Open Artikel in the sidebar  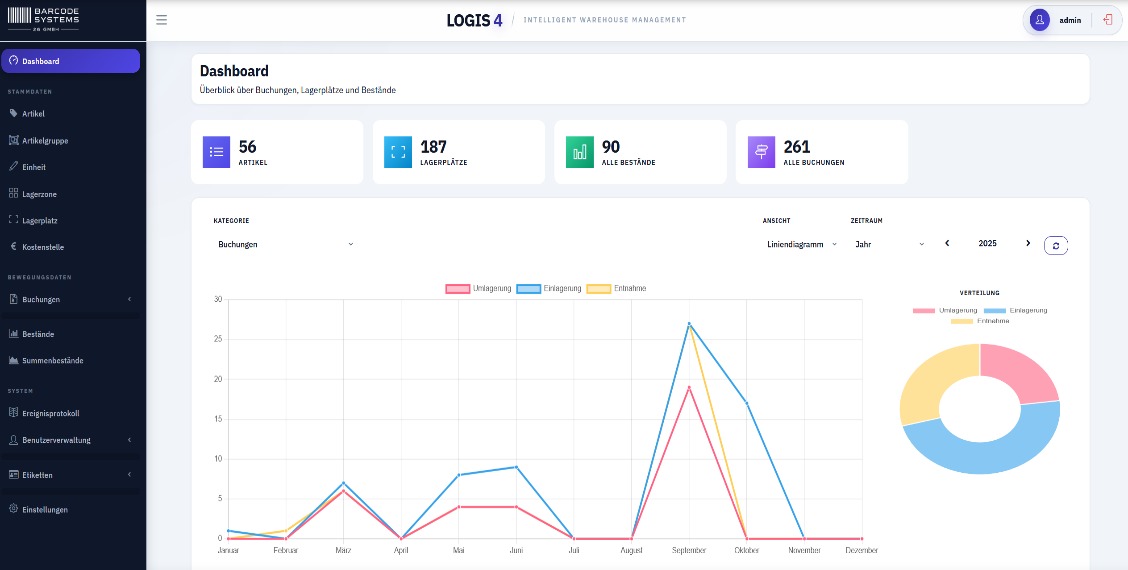(34, 114)
